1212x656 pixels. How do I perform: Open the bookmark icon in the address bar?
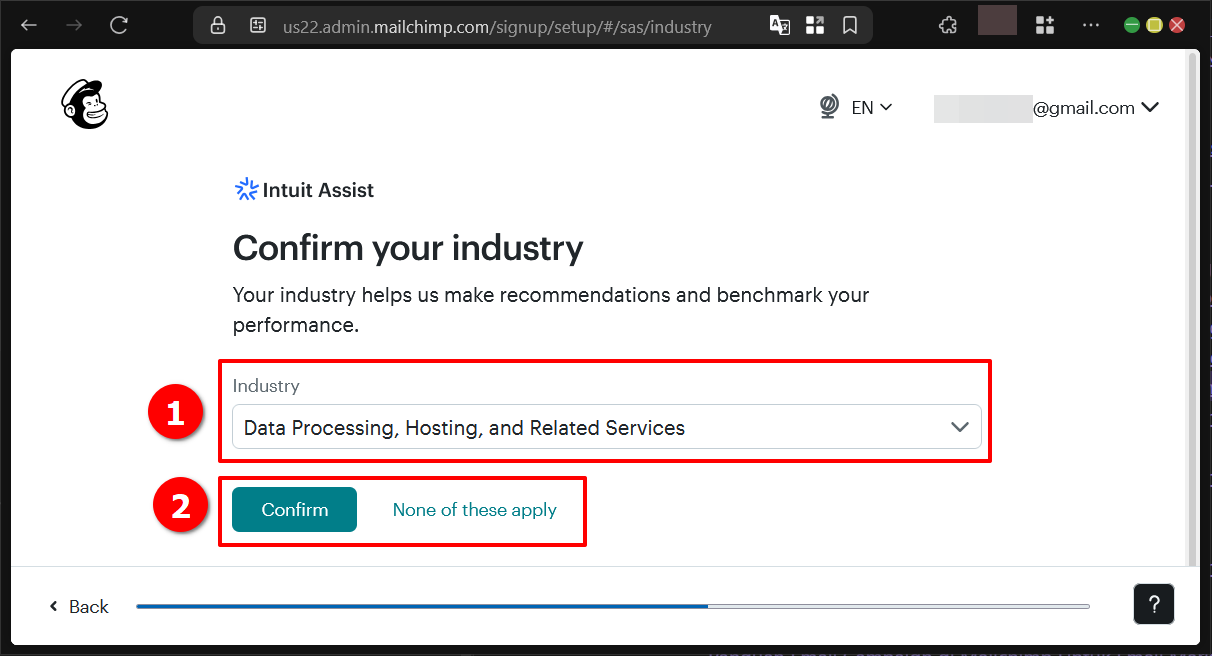point(850,25)
